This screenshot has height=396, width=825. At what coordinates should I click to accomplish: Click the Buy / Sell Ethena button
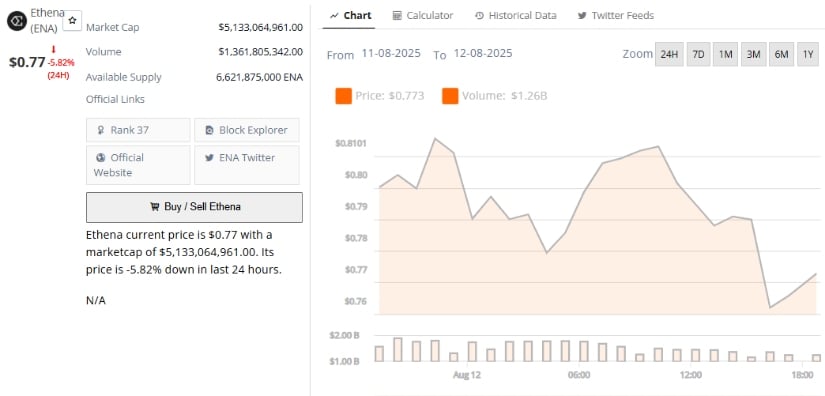coord(194,207)
